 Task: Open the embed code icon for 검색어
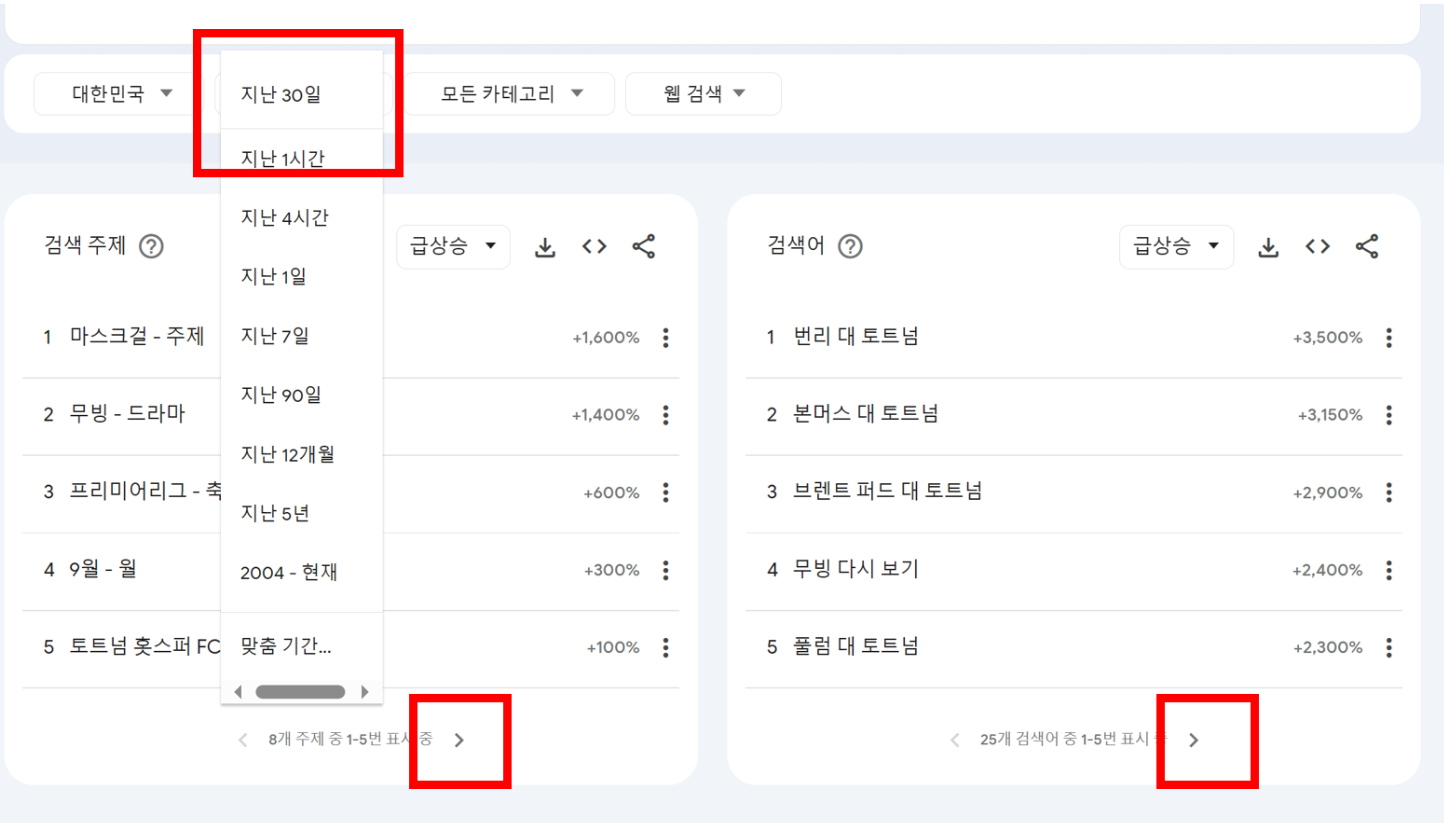(x=1317, y=246)
